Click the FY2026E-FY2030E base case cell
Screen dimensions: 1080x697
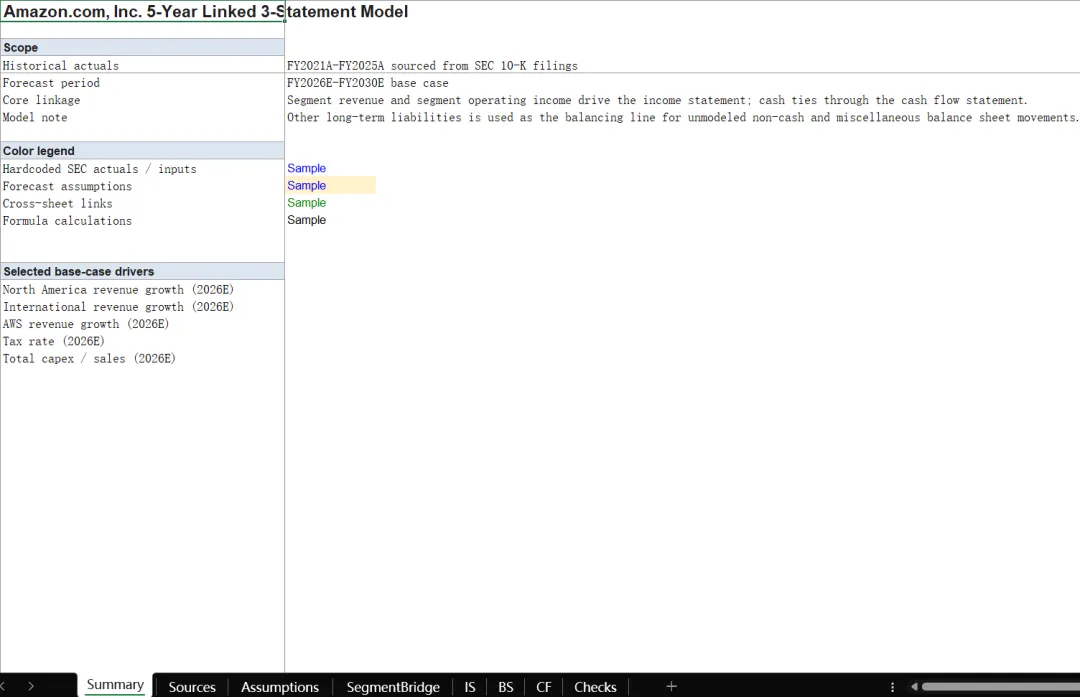pyautogui.click(x=367, y=83)
